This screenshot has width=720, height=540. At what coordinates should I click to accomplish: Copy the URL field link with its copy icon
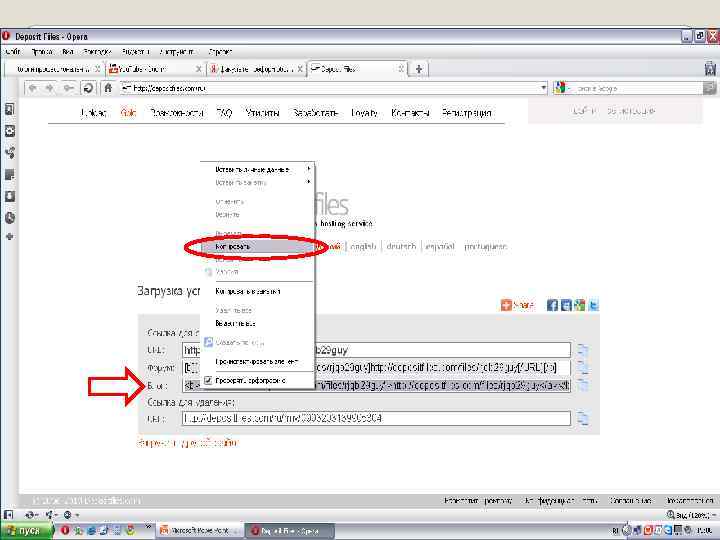(x=583, y=350)
